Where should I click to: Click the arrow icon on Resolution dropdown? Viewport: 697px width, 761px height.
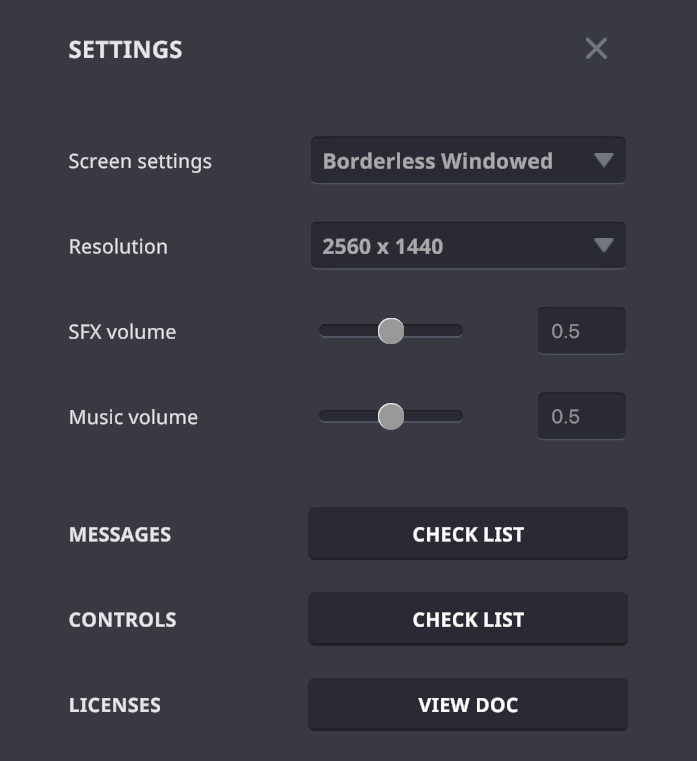point(603,245)
